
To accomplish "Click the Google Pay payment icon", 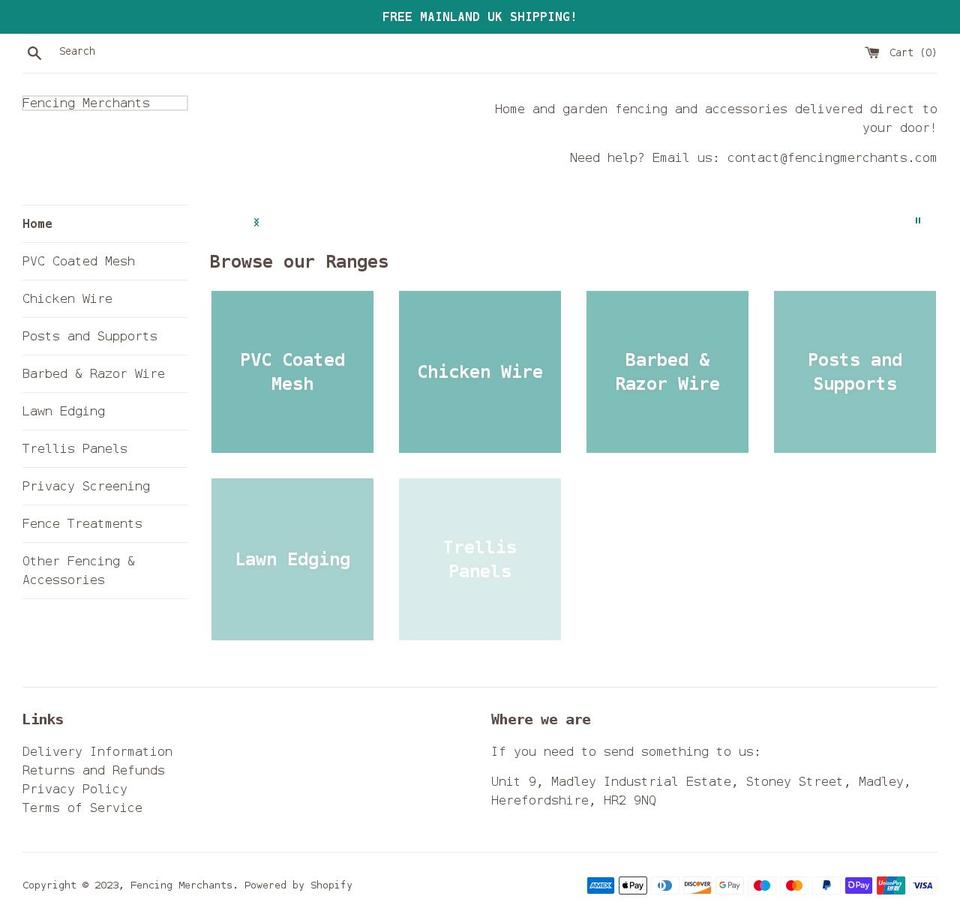I will click(x=729, y=885).
